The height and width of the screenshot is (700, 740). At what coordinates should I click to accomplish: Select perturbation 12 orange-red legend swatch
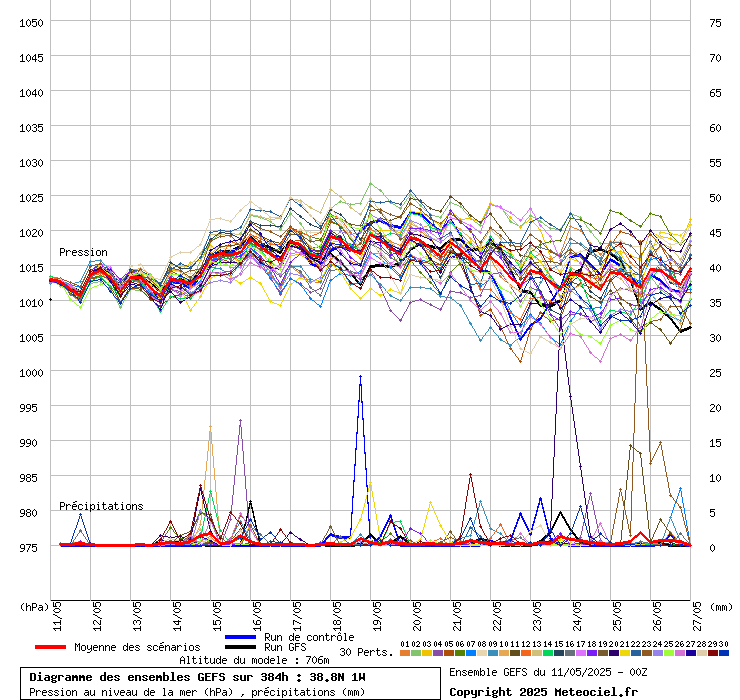coord(526,653)
